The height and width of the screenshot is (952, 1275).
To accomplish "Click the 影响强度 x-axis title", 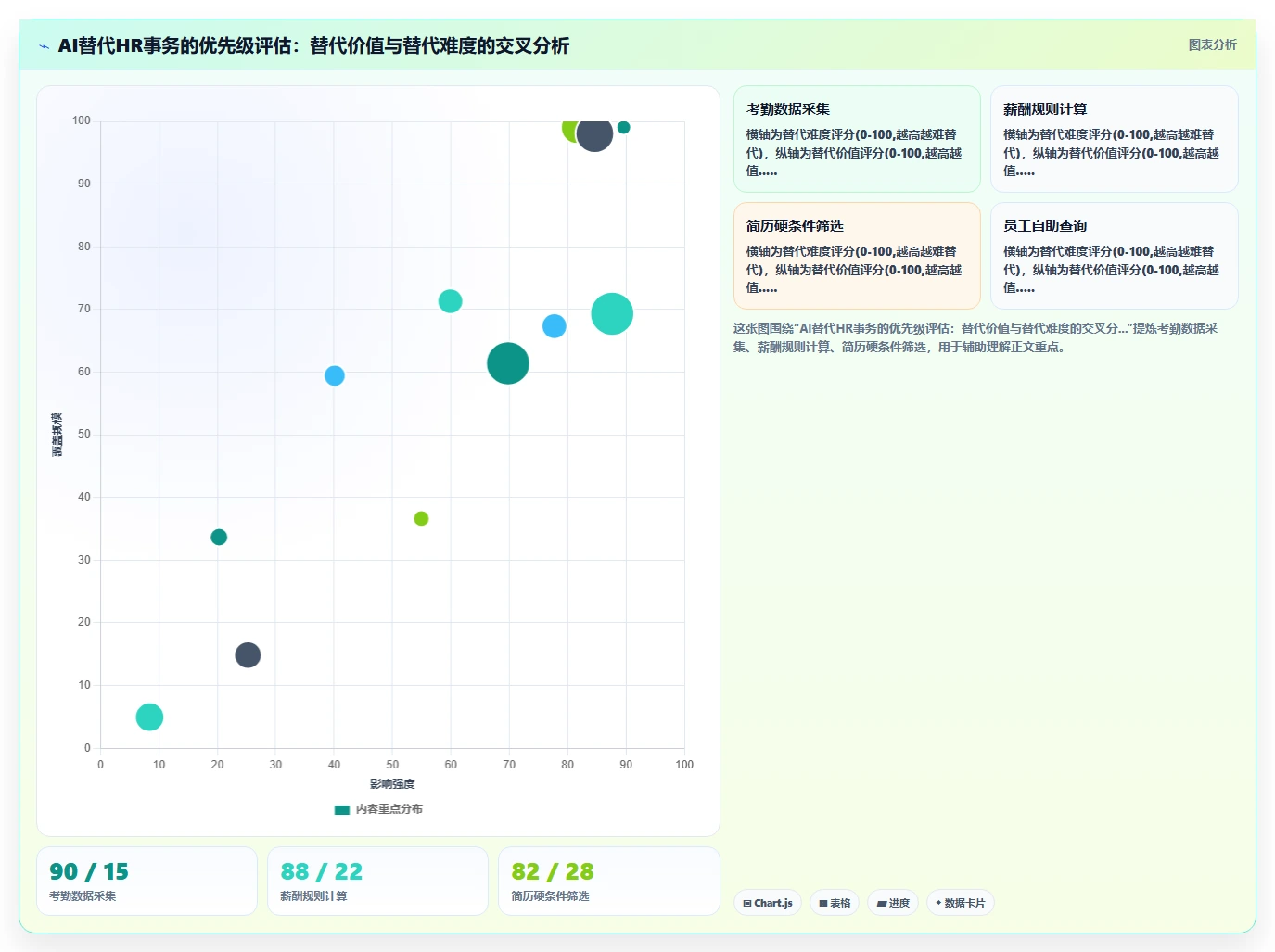I will click(392, 784).
